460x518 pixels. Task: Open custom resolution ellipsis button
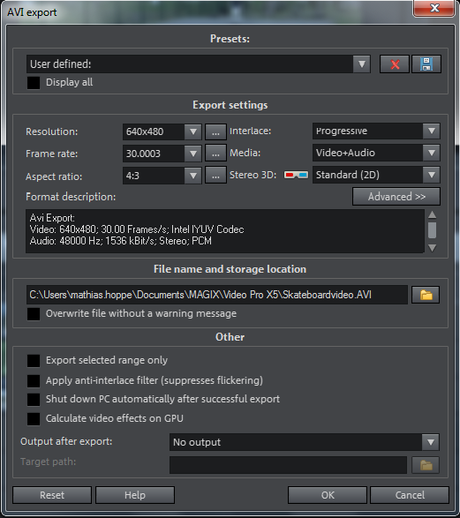click(x=216, y=132)
